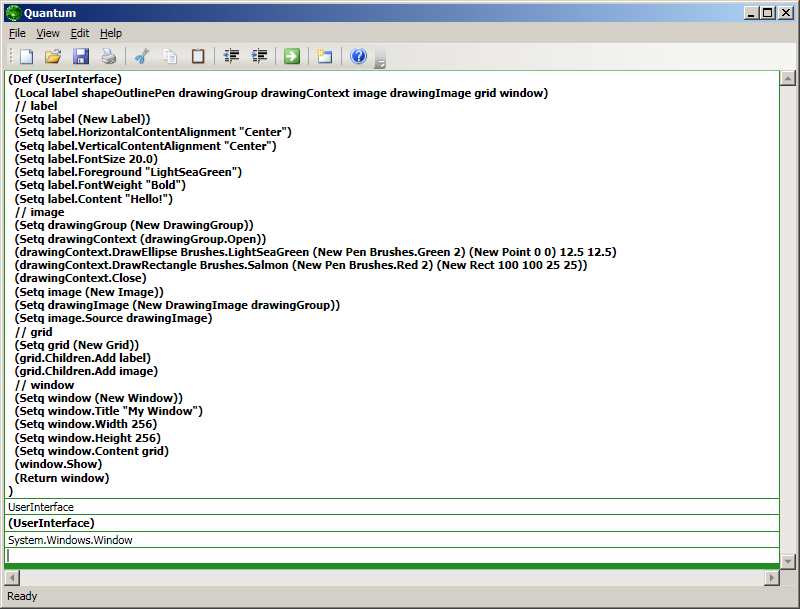The height and width of the screenshot is (609, 800).
Task: Click the "(grid.Children.Add image)" line
Action: pyautogui.click(x=86, y=371)
